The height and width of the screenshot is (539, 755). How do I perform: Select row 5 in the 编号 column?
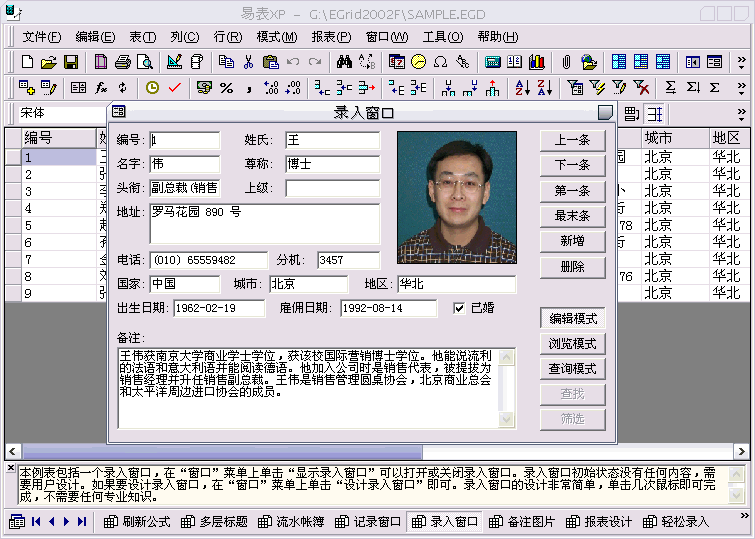(x=59, y=225)
